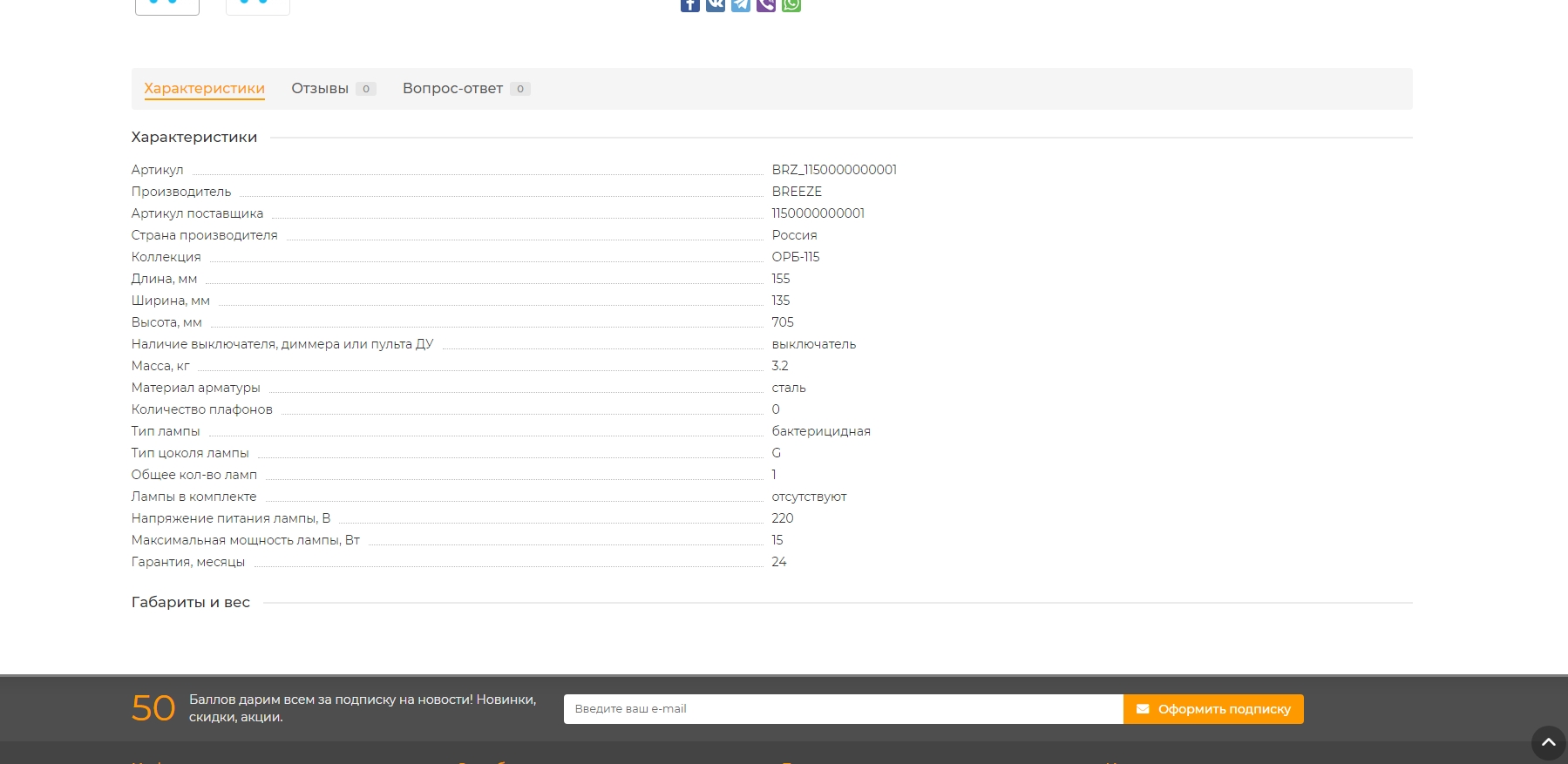1568x764 pixels.
Task: Share the product via VK icon
Action: [715, 4]
